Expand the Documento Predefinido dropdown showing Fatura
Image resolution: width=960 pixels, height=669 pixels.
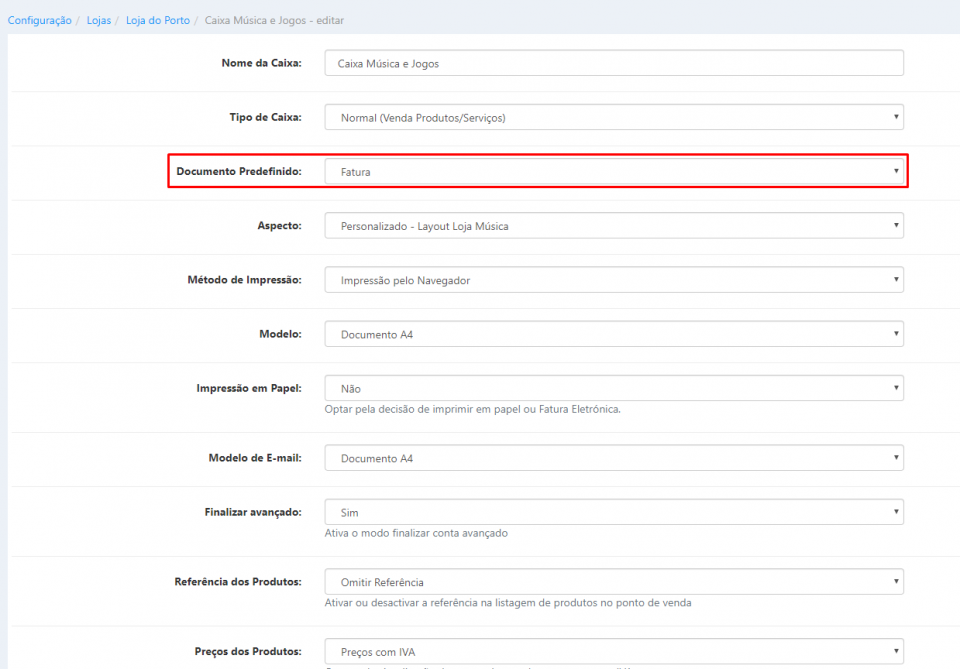pyautogui.click(x=614, y=172)
